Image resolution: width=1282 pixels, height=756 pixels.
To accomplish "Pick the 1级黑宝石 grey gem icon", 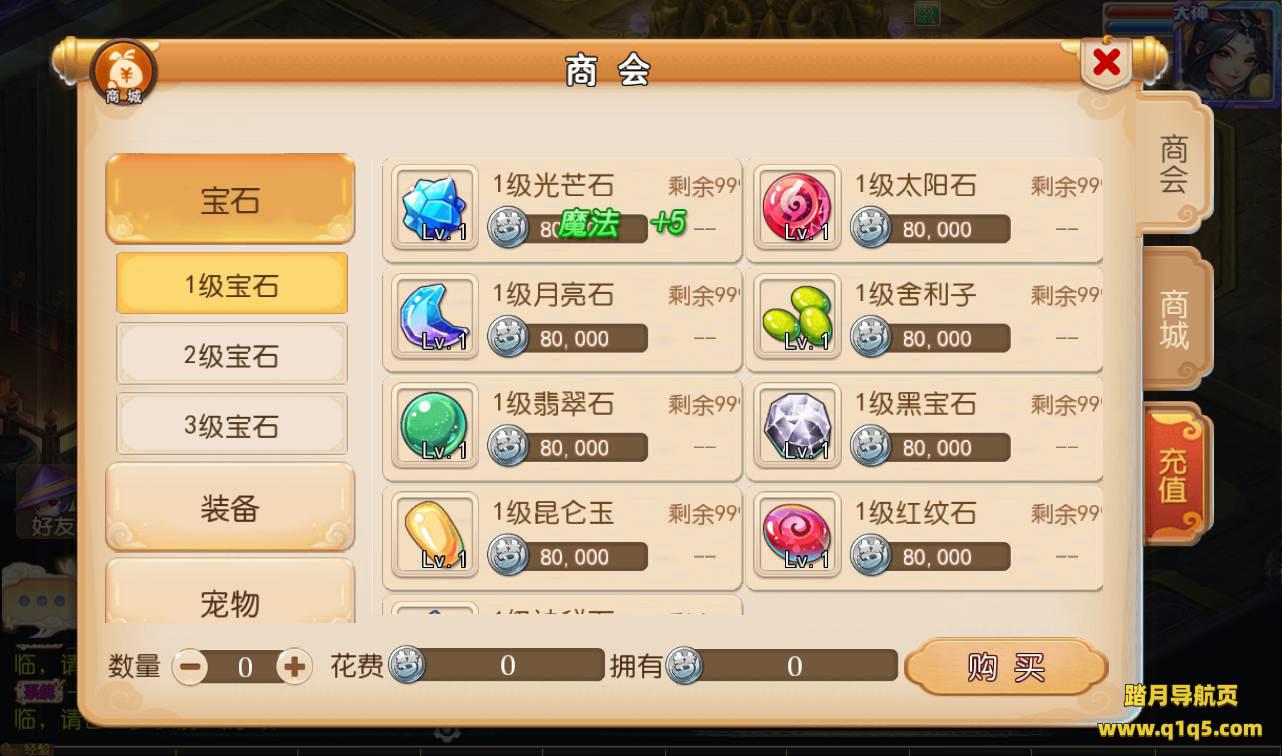I will click(x=796, y=425).
